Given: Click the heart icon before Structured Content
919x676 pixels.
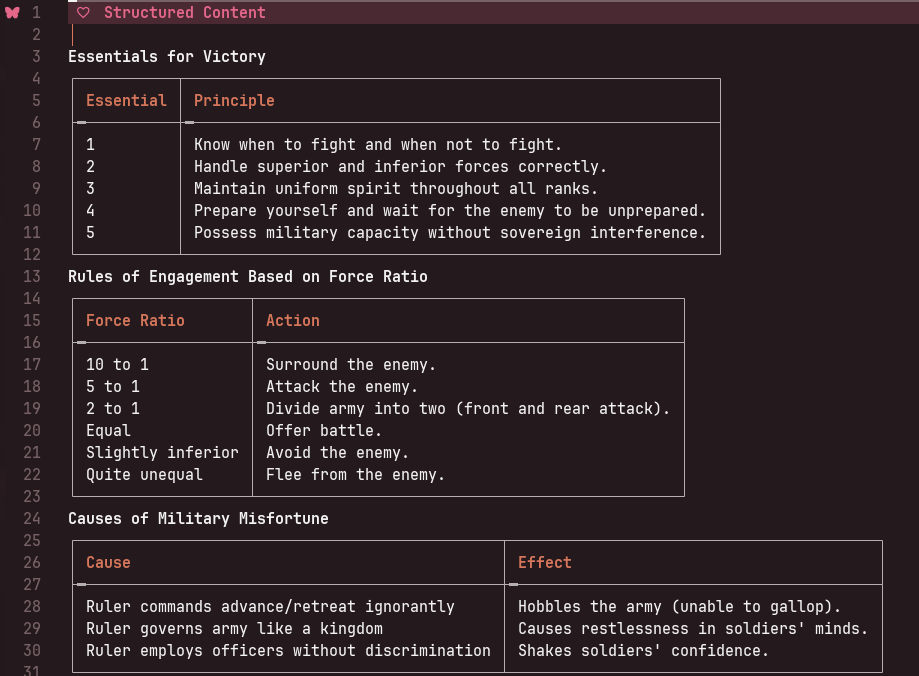Looking at the screenshot, I should tap(84, 13).
